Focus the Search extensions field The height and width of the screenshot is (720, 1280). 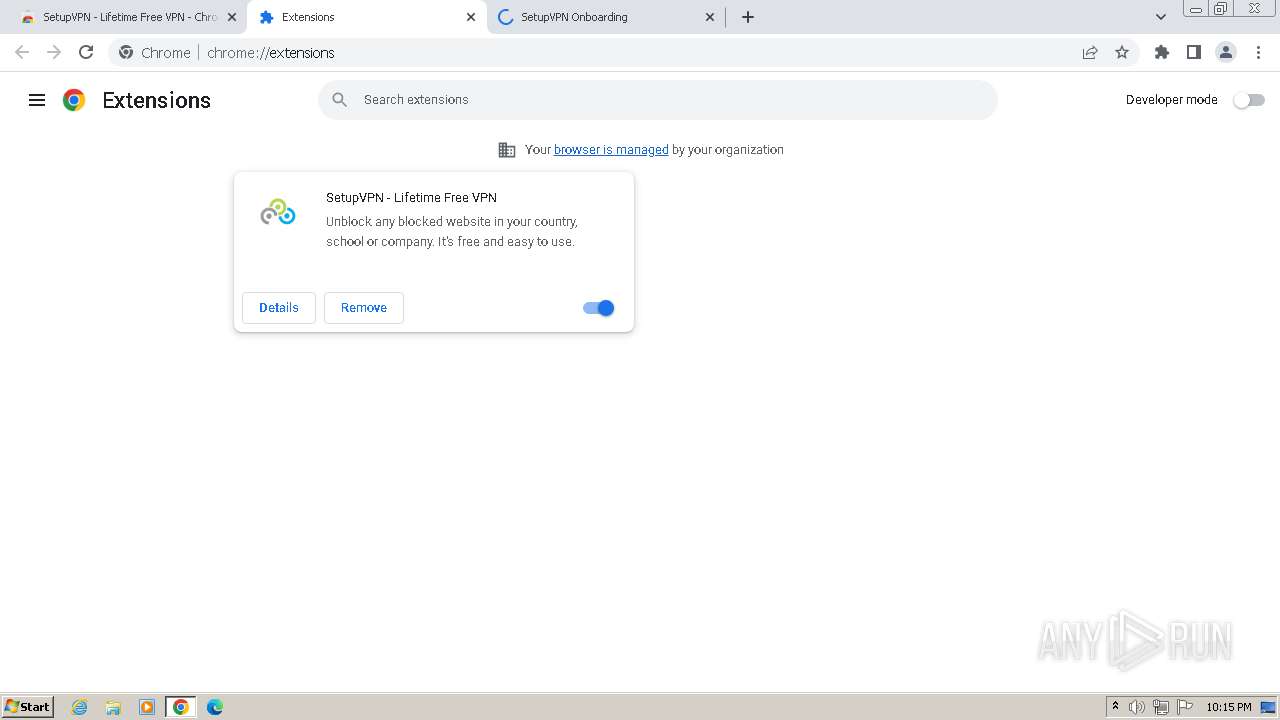[x=658, y=100]
